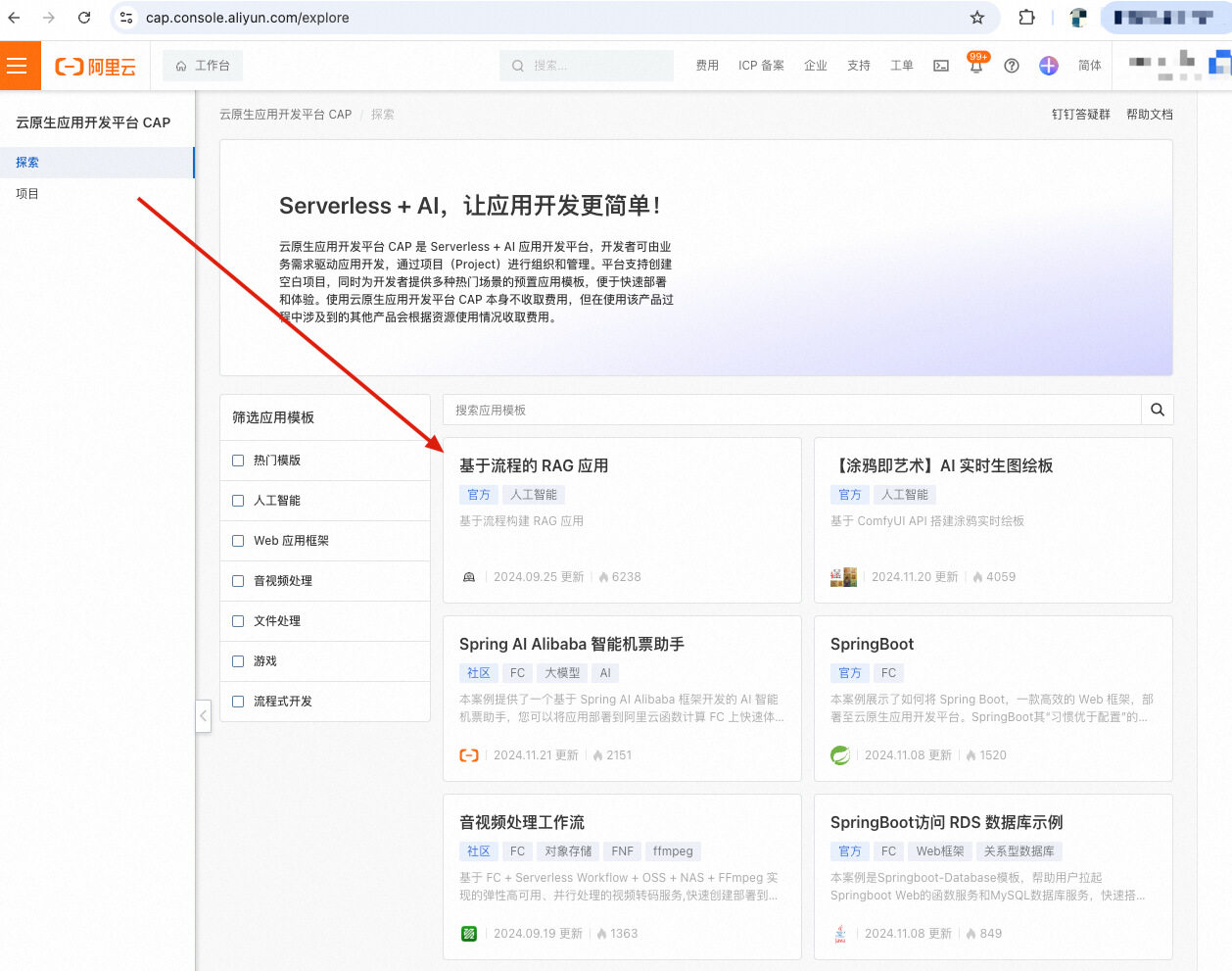Open the 音视频处理工作流 template
Screen dimensions: 1232x971
pos(522,823)
